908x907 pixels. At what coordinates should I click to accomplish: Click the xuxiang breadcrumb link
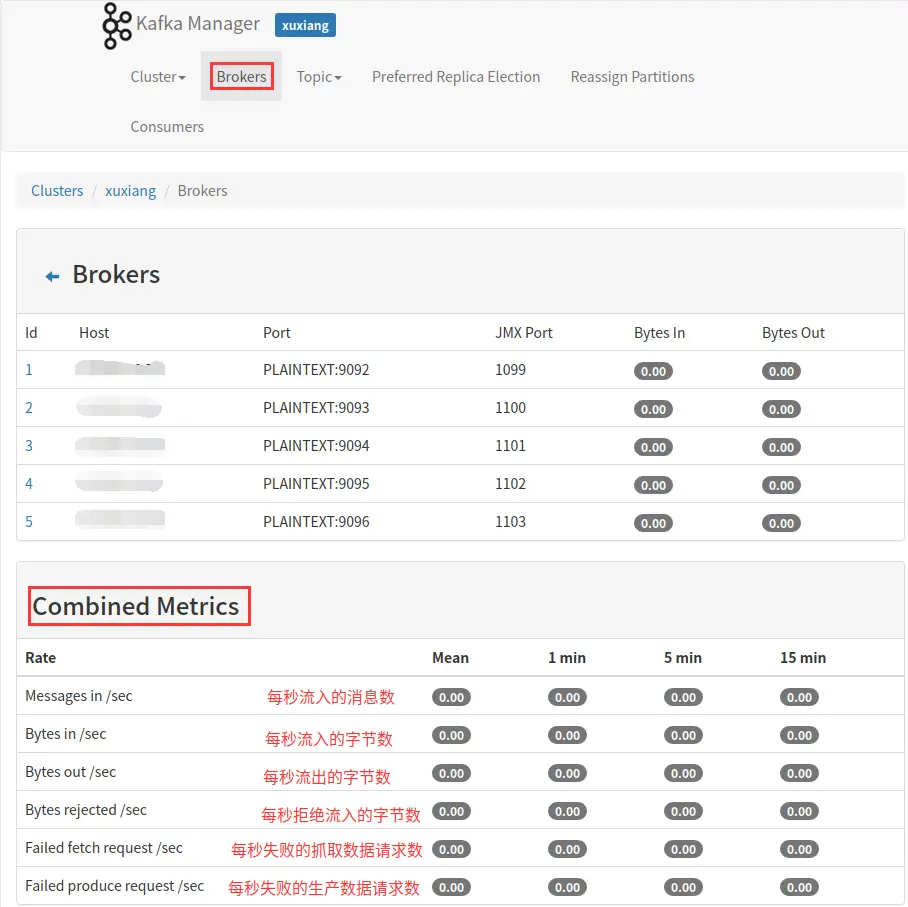pos(130,191)
